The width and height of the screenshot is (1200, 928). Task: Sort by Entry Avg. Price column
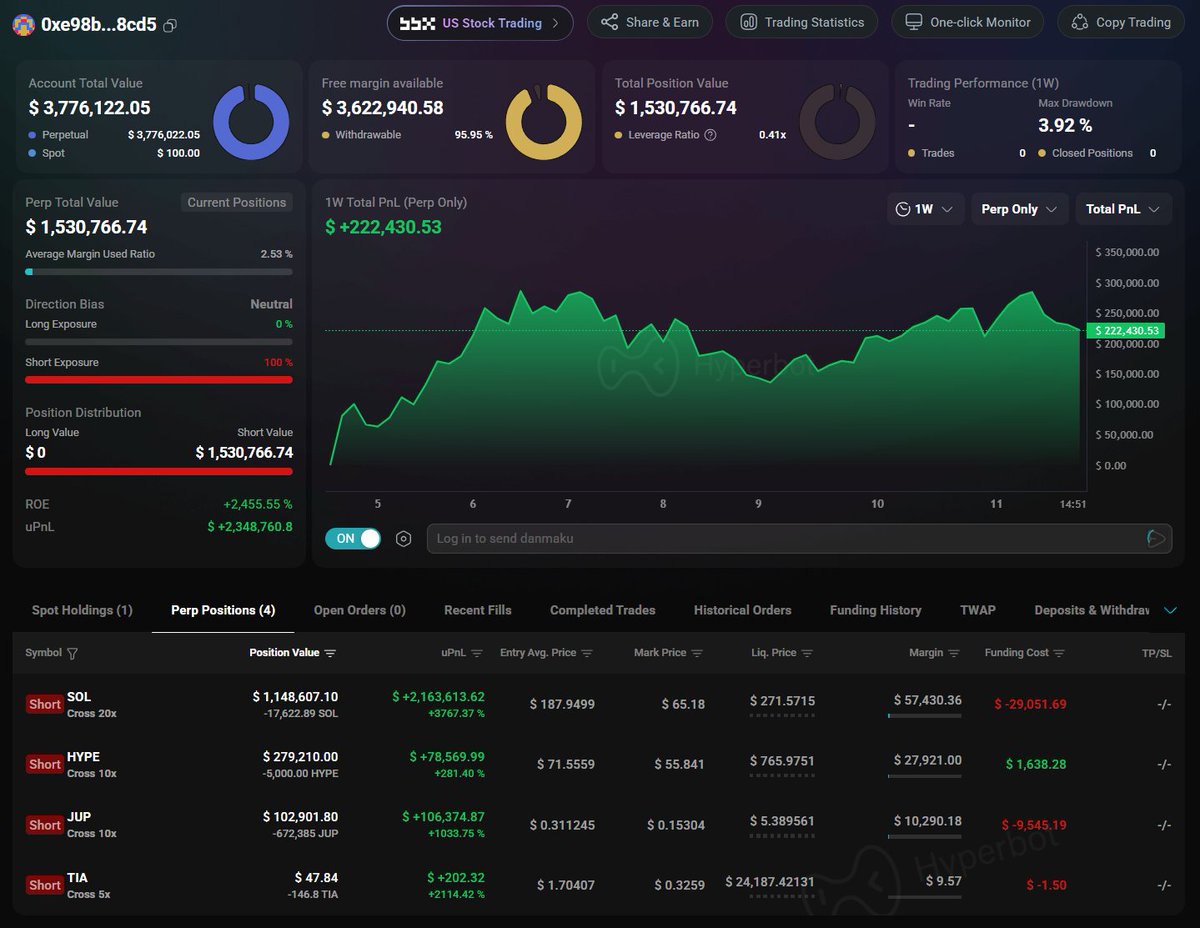tap(587, 653)
